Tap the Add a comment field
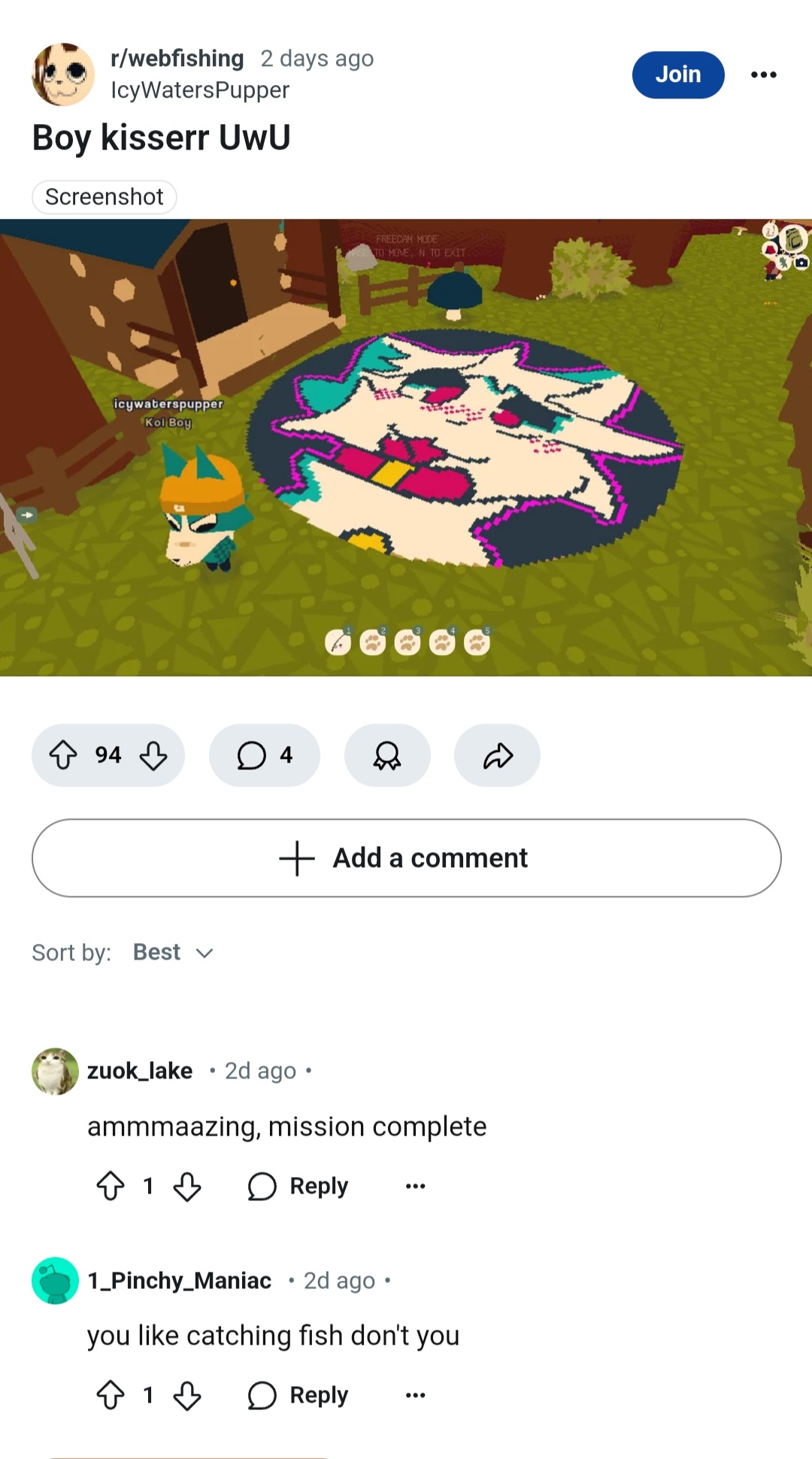Viewport: 812px width, 1459px height. click(406, 858)
